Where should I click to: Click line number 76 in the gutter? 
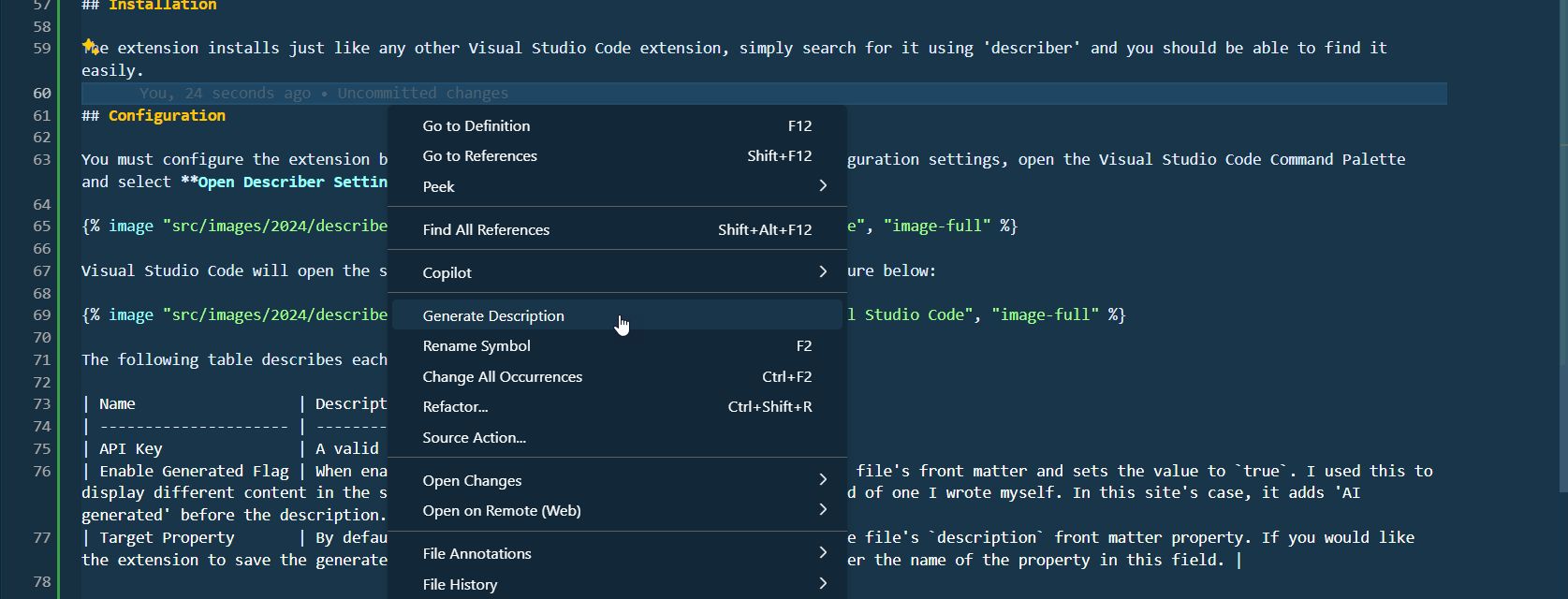pyautogui.click(x=41, y=471)
